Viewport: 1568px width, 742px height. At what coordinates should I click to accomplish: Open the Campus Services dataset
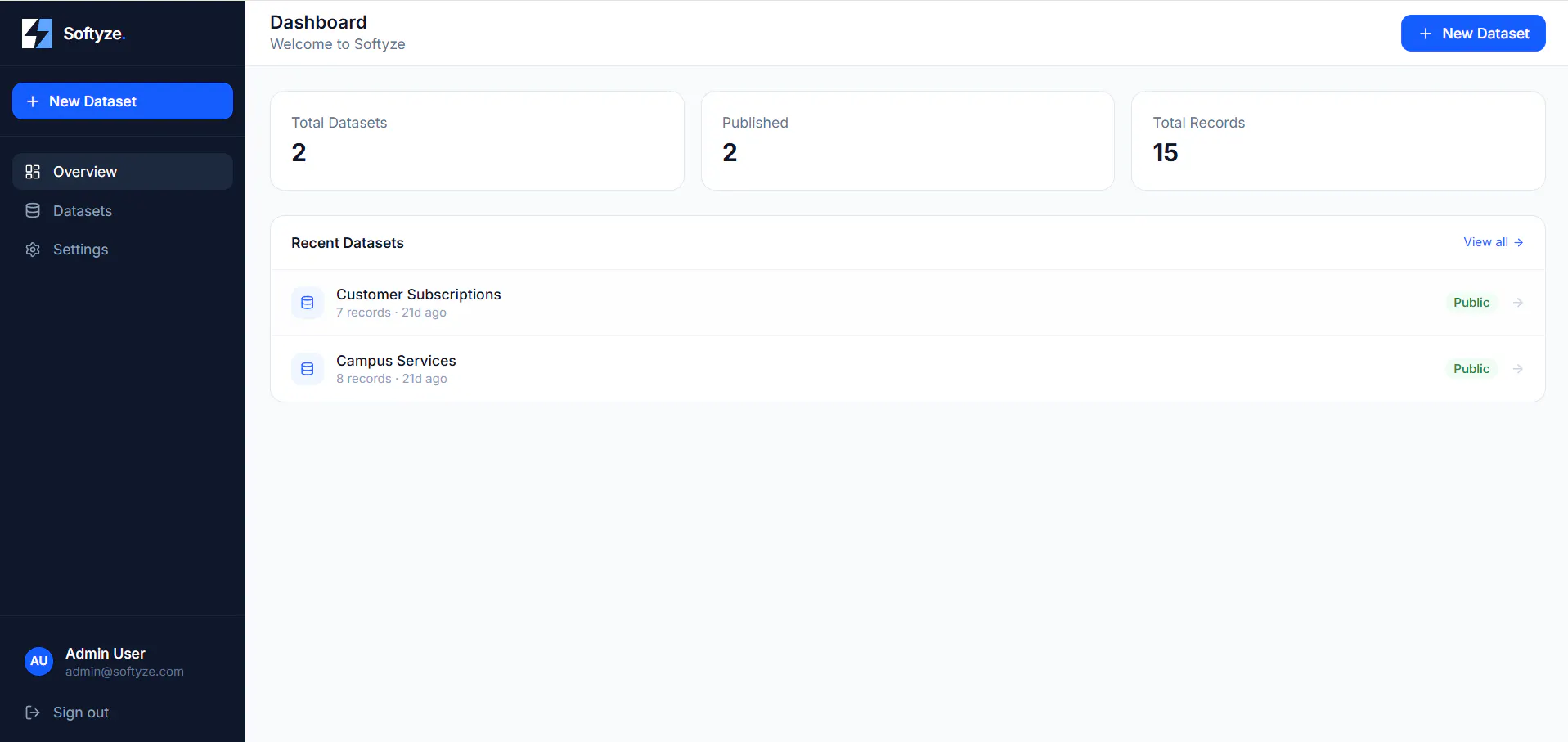tap(908, 369)
